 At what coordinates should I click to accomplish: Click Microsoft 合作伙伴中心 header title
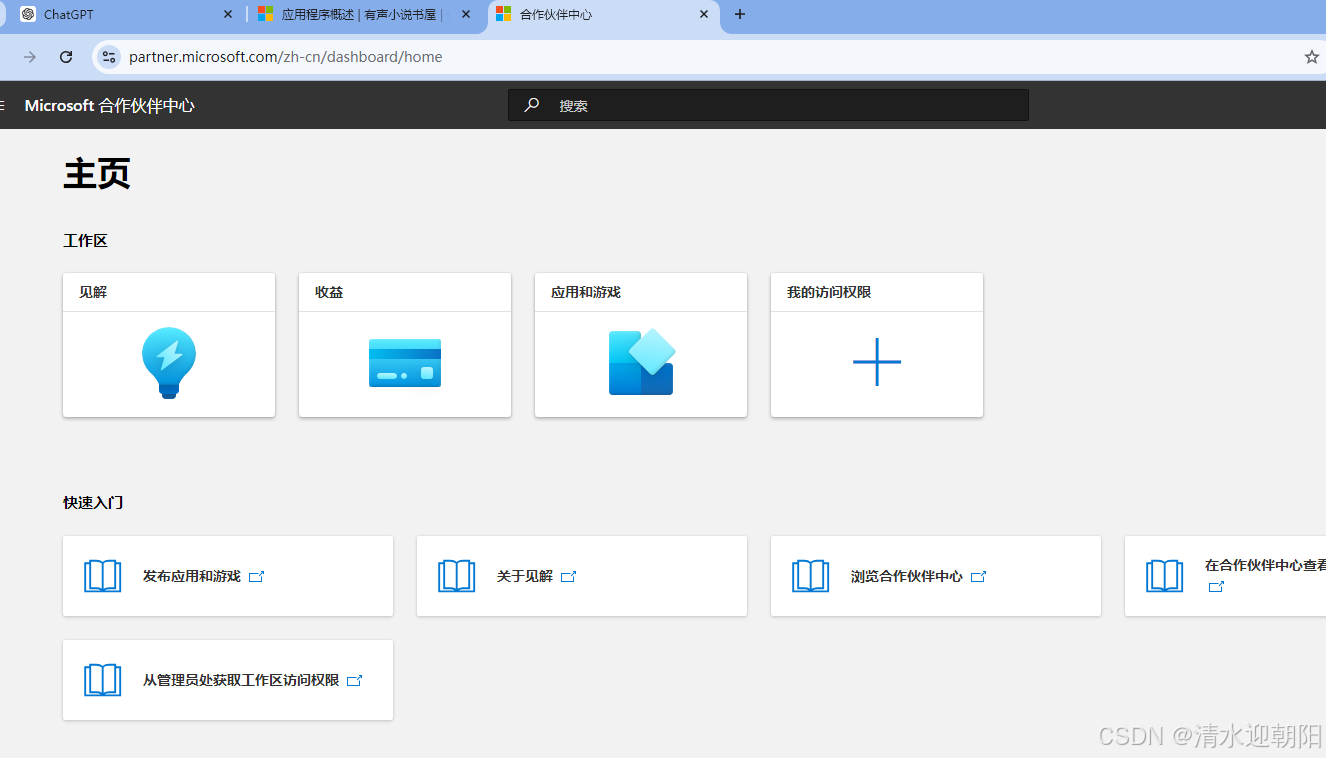pyautogui.click(x=110, y=105)
